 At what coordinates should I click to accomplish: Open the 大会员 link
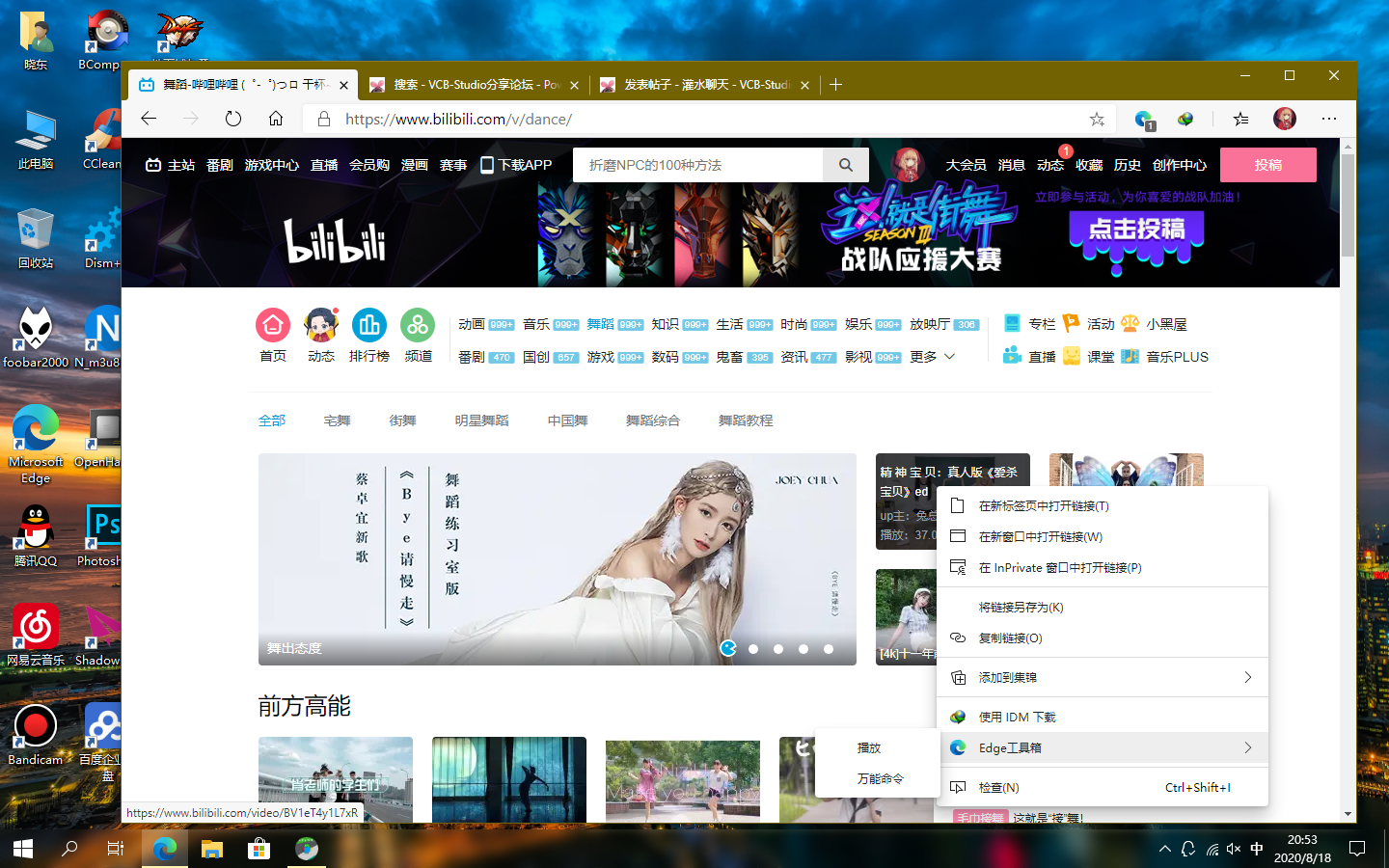click(966, 165)
